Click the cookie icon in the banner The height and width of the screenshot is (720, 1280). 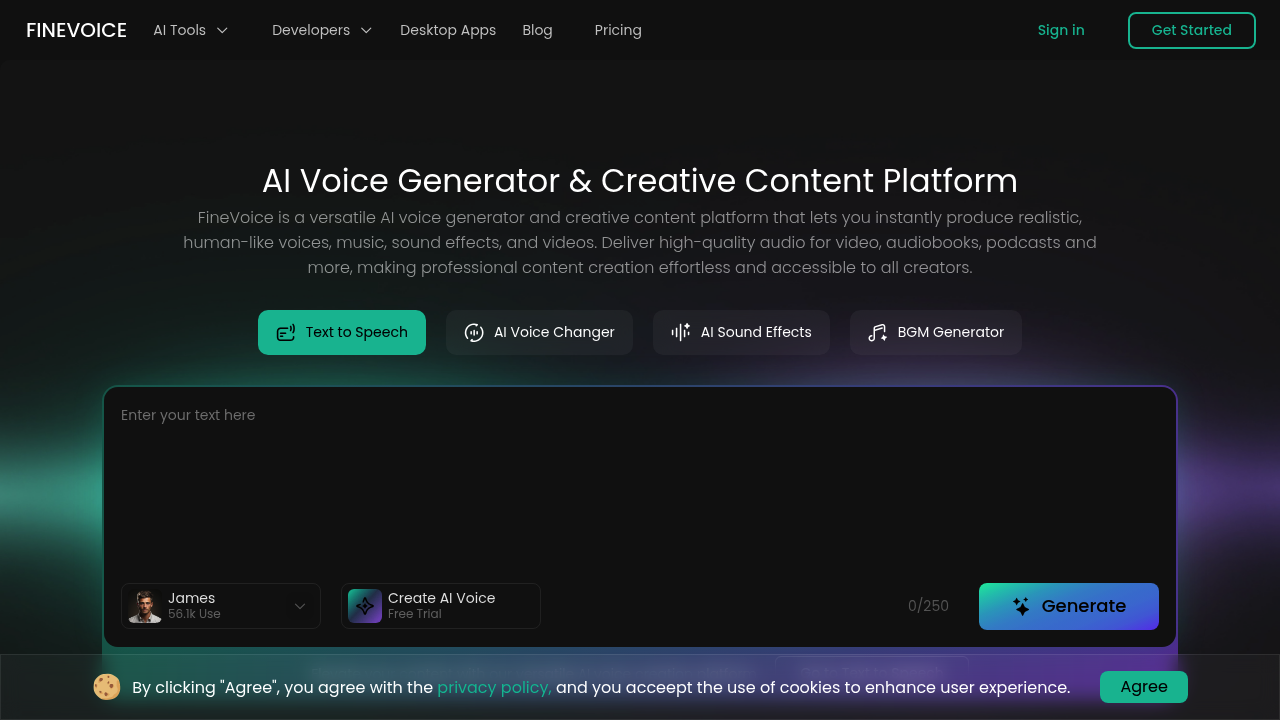pyautogui.click(x=106, y=687)
